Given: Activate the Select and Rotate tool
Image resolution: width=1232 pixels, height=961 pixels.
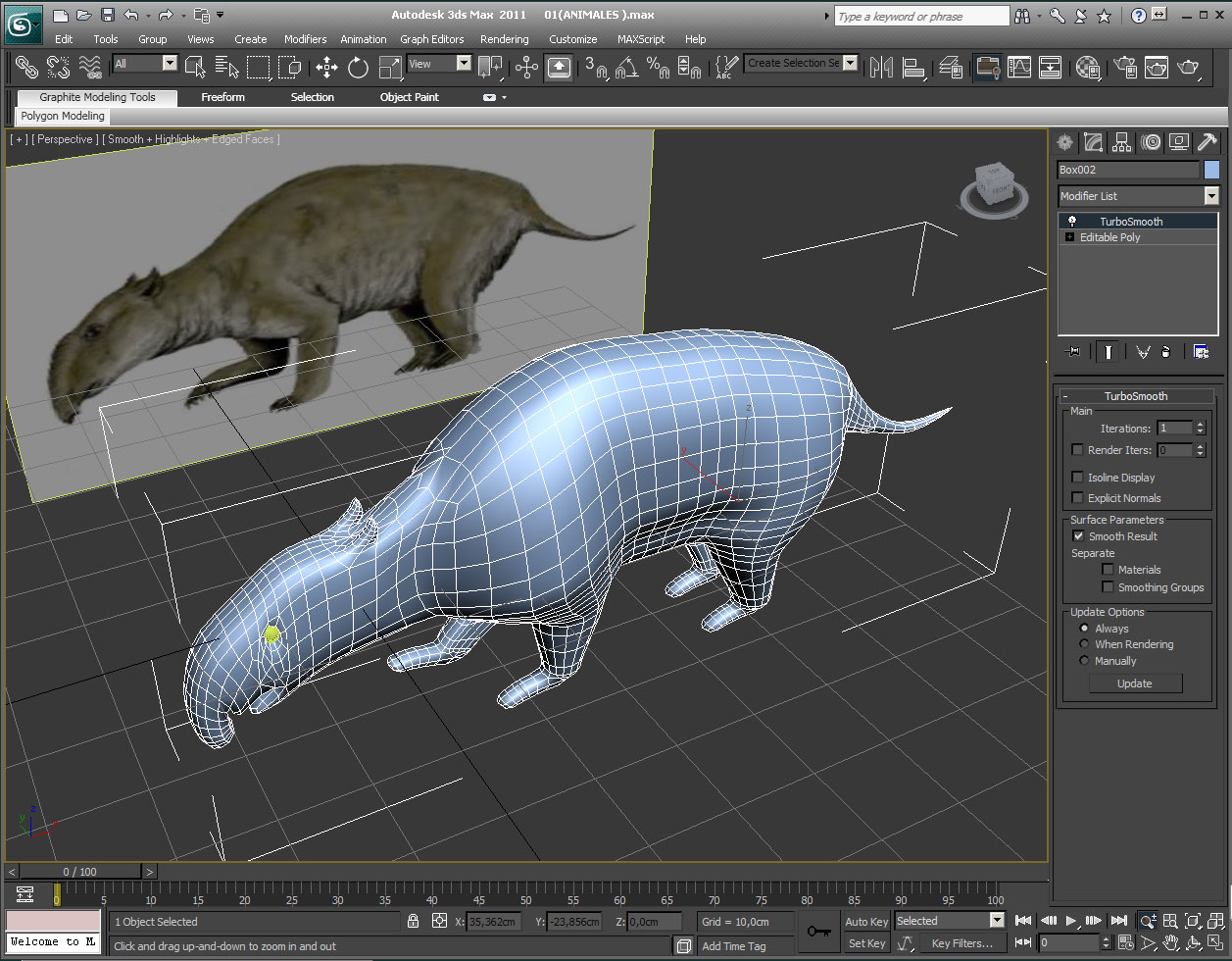Looking at the screenshot, I should [358, 67].
